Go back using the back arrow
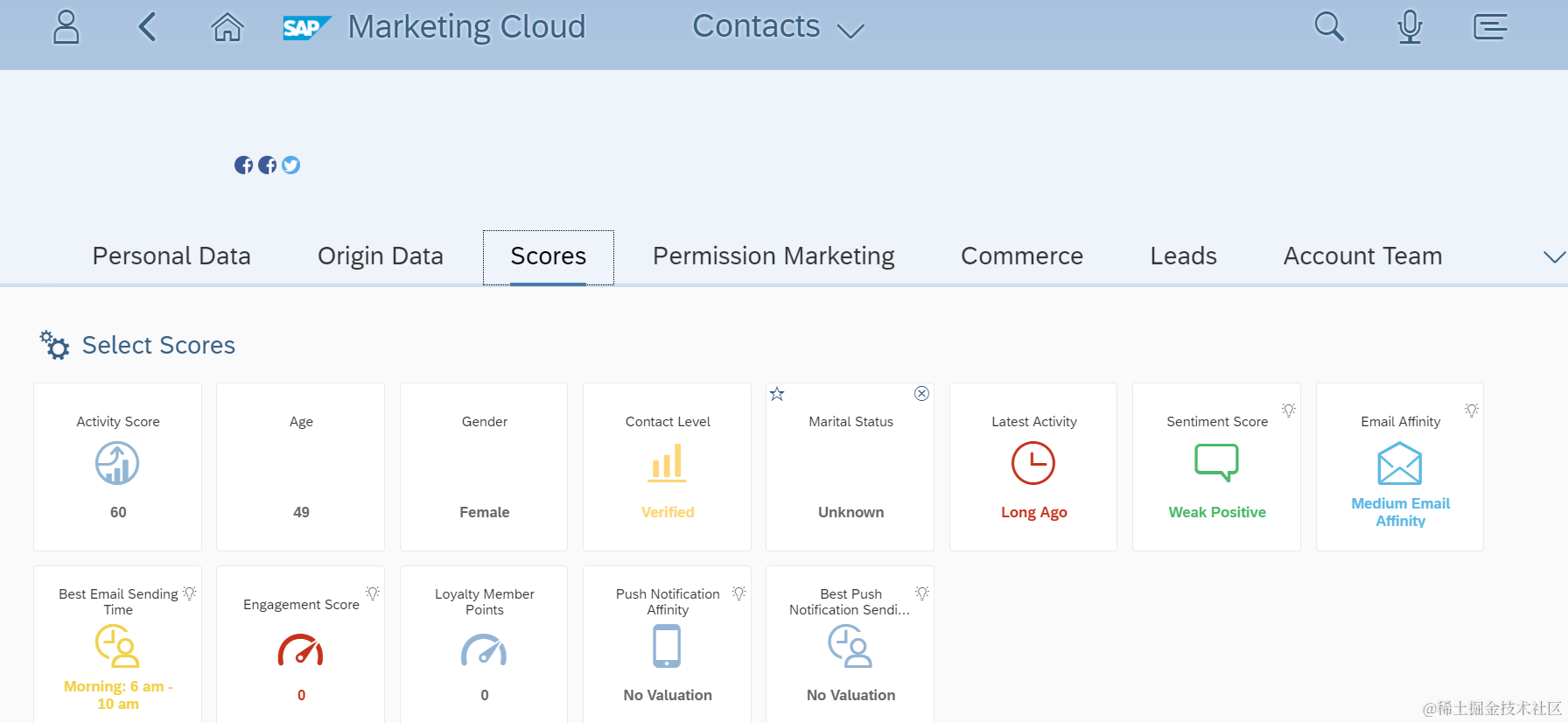Screen dimensions: 1568x723 [x=147, y=27]
